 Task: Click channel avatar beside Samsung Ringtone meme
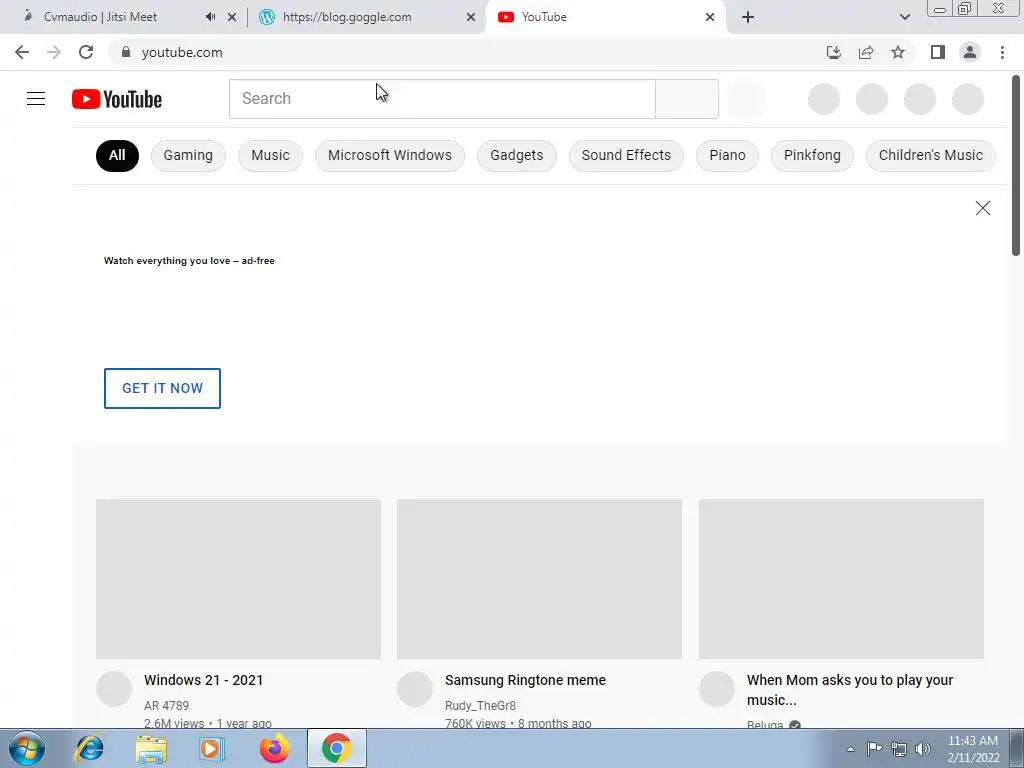point(415,689)
